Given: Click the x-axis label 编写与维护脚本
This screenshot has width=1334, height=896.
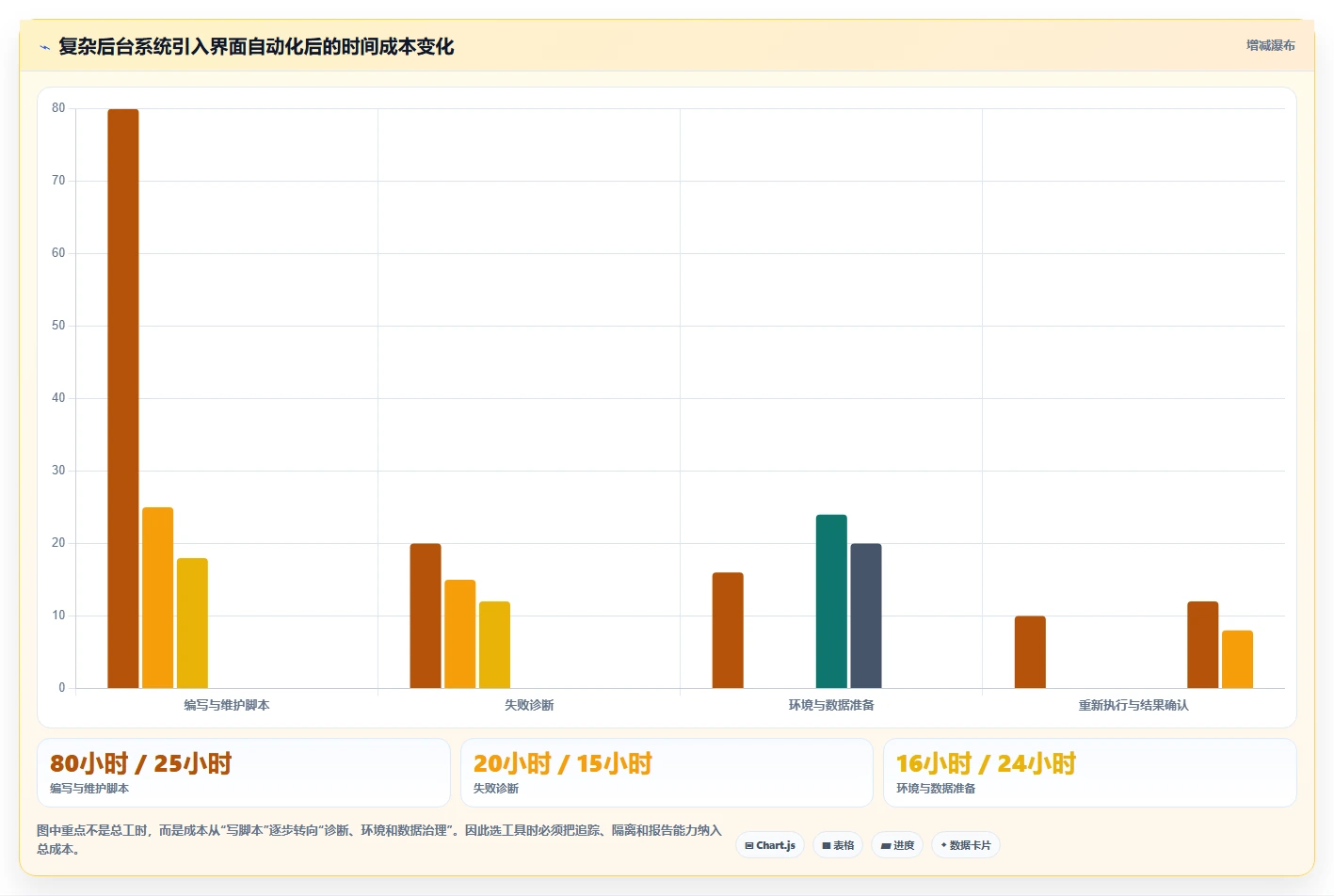Looking at the screenshot, I should (x=227, y=705).
